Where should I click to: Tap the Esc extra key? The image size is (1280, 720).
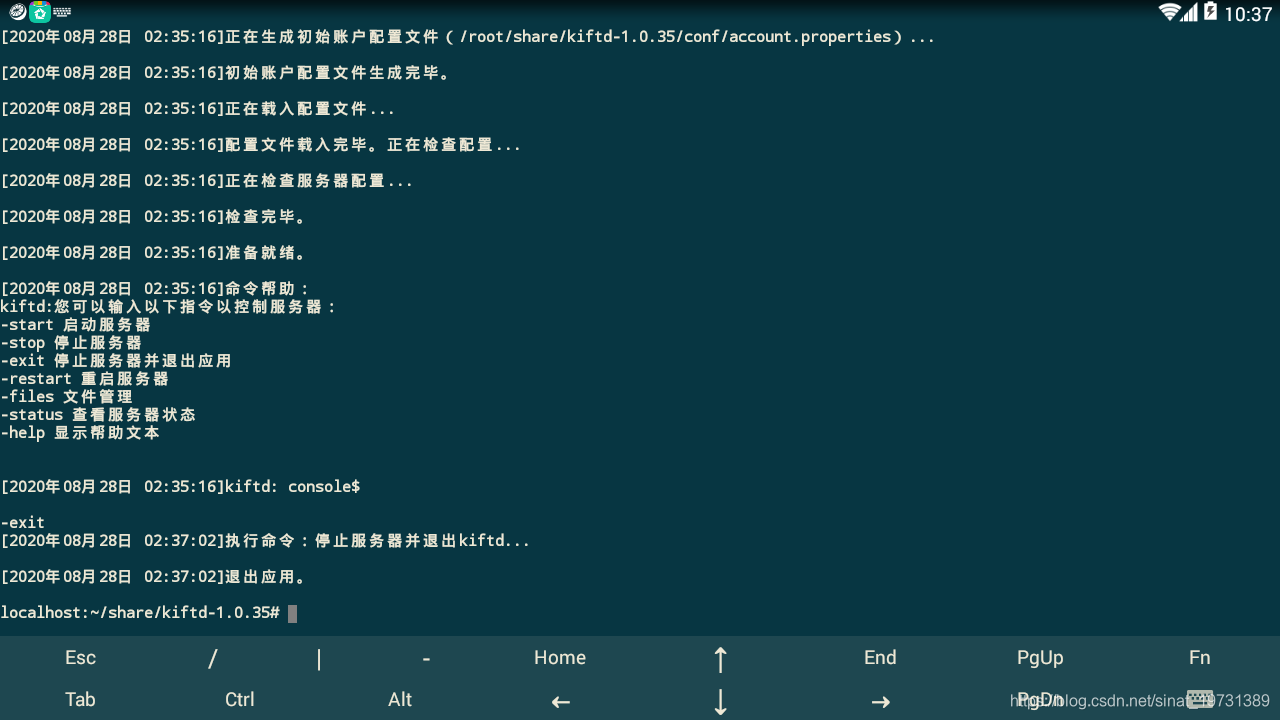tap(80, 657)
